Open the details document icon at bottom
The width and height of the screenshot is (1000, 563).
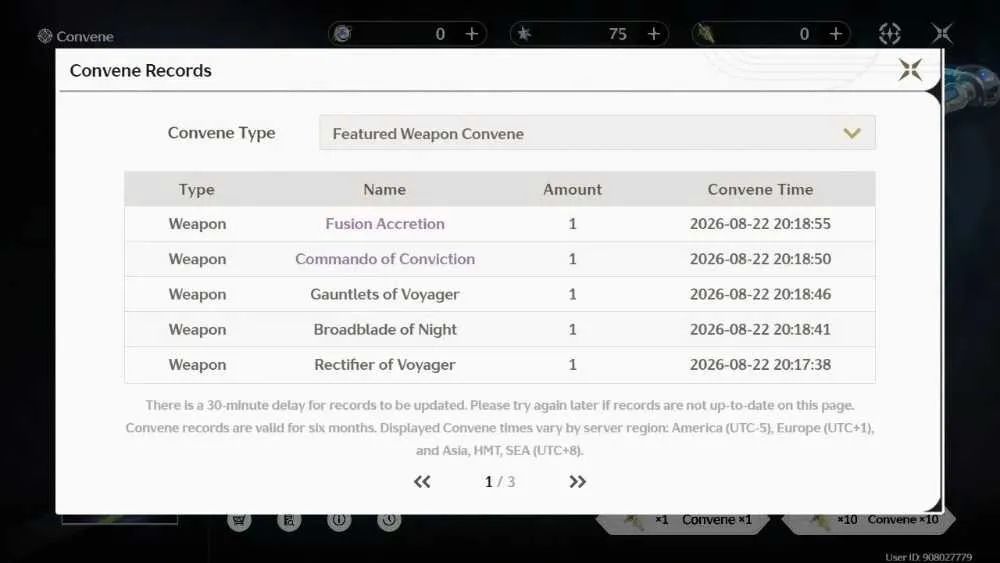[289, 520]
